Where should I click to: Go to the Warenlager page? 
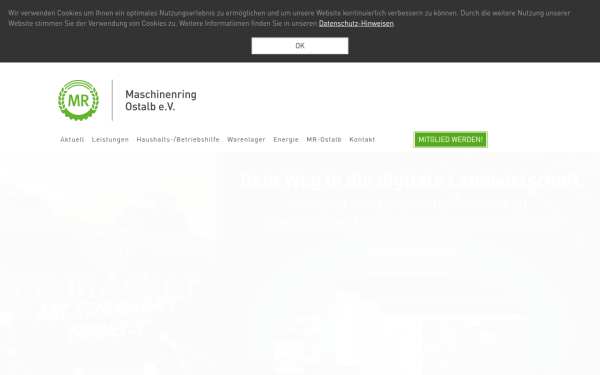(x=246, y=140)
